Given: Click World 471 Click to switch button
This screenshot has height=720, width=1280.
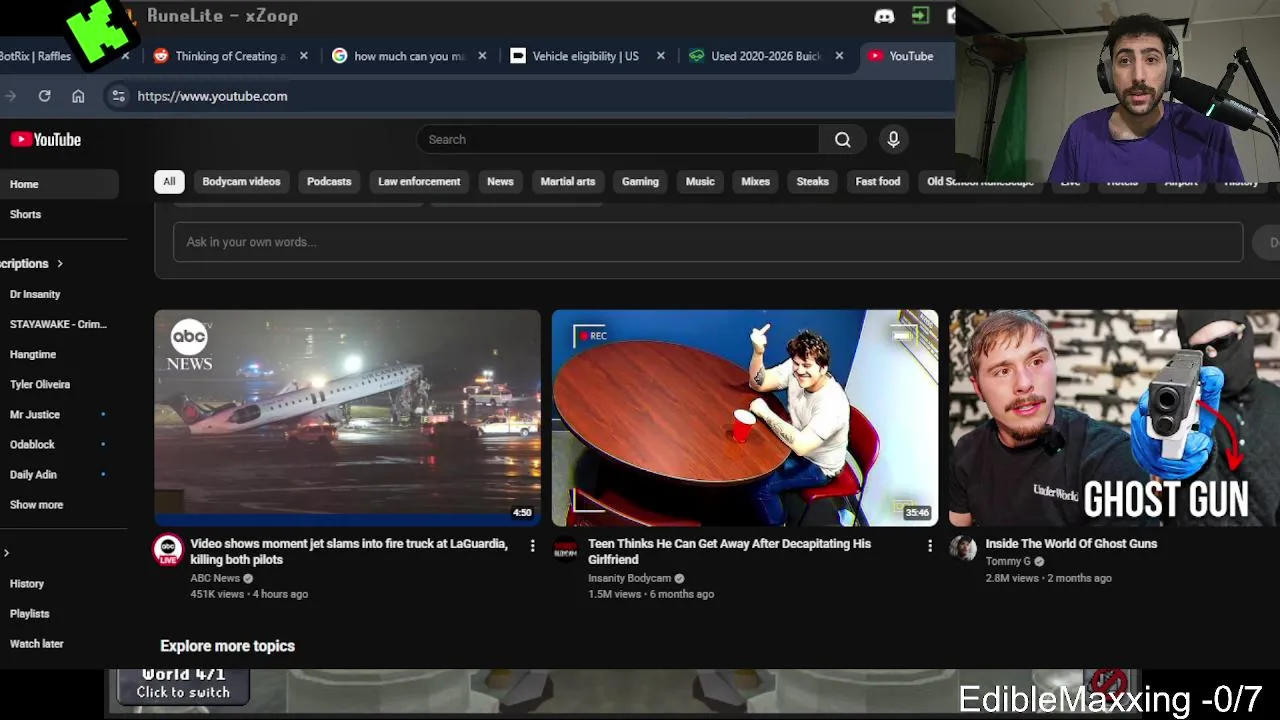Looking at the screenshot, I should (x=183, y=684).
